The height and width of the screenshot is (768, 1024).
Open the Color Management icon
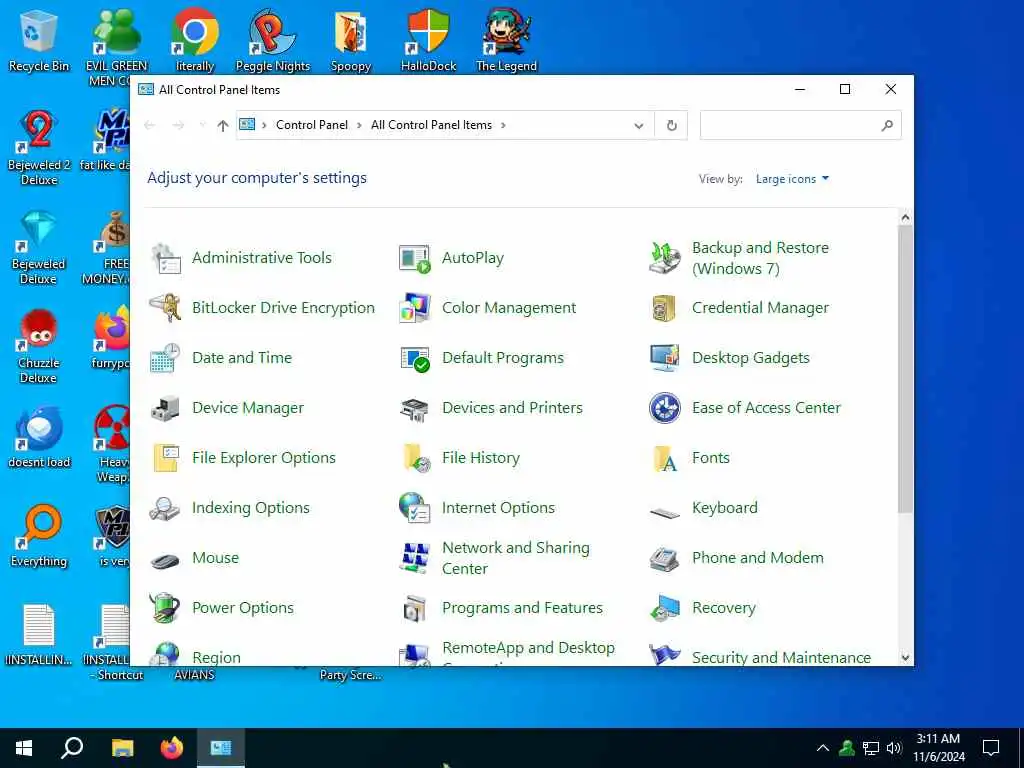coord(415,308)
